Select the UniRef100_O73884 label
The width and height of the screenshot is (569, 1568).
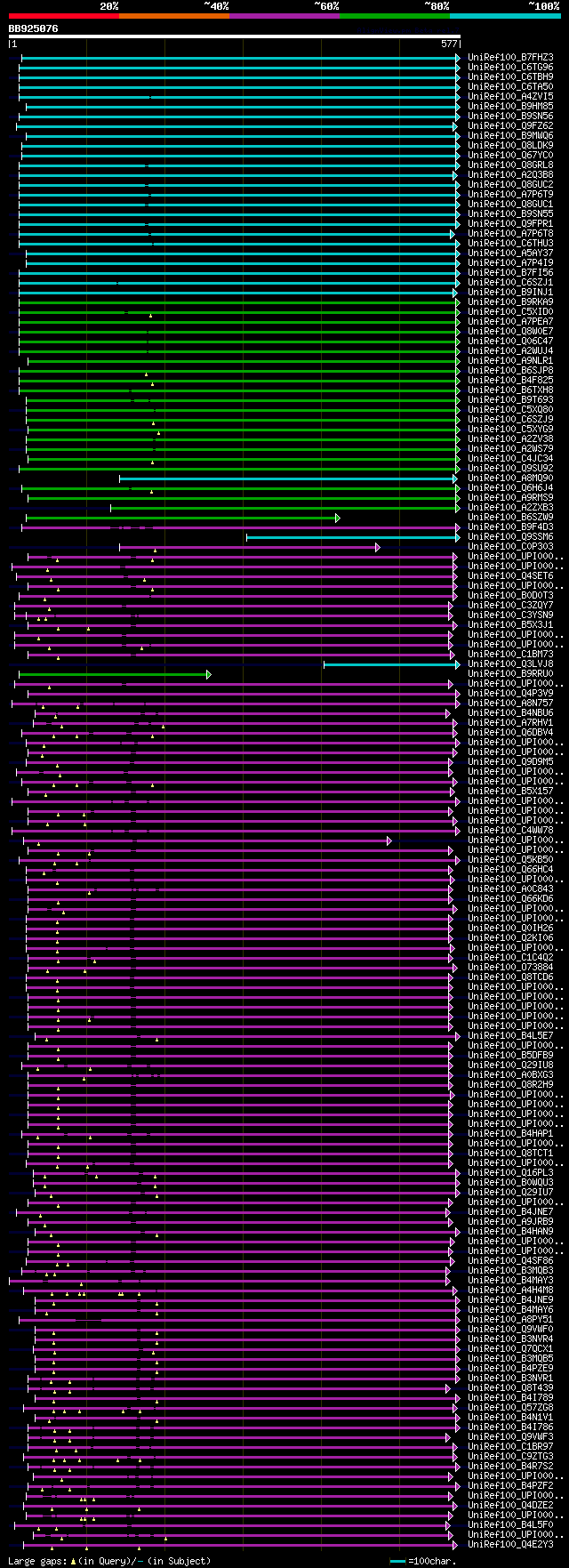pos(510,968)
